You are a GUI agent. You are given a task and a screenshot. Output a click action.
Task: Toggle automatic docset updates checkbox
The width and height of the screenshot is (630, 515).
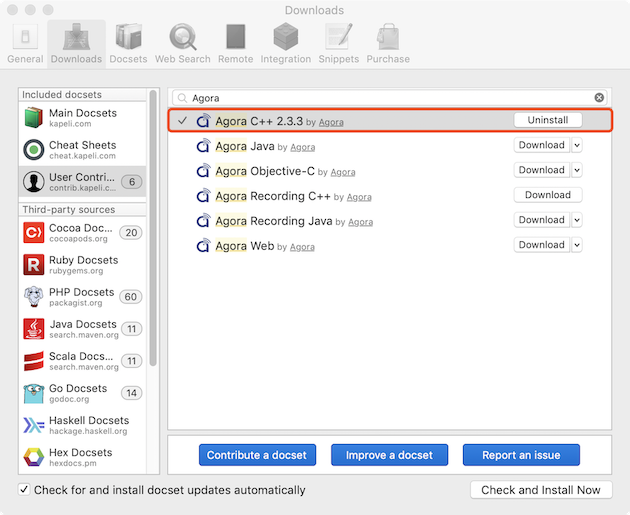click(24, 489)
